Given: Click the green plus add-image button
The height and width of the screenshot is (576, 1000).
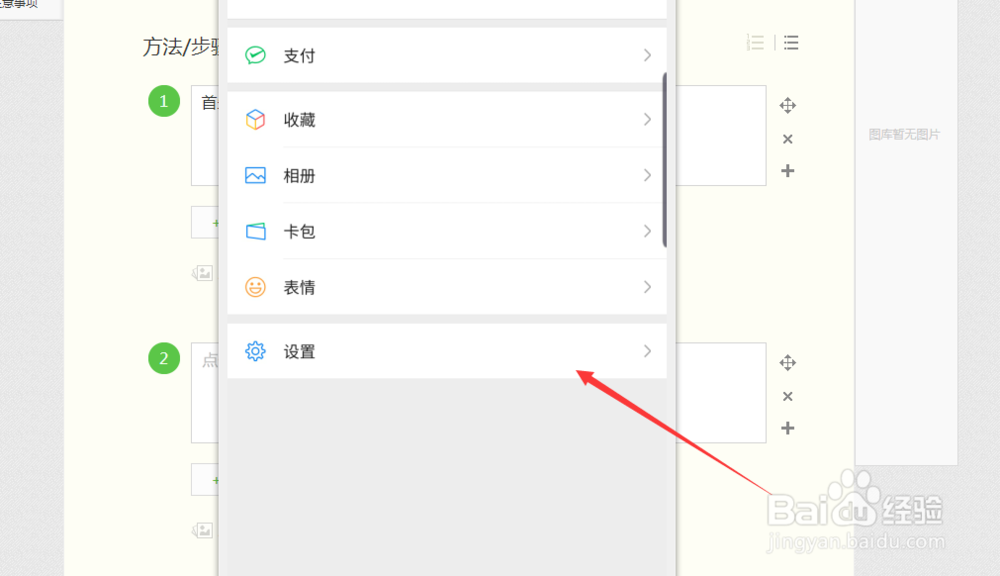Looking at the screenshot, I should coord(214,222).
